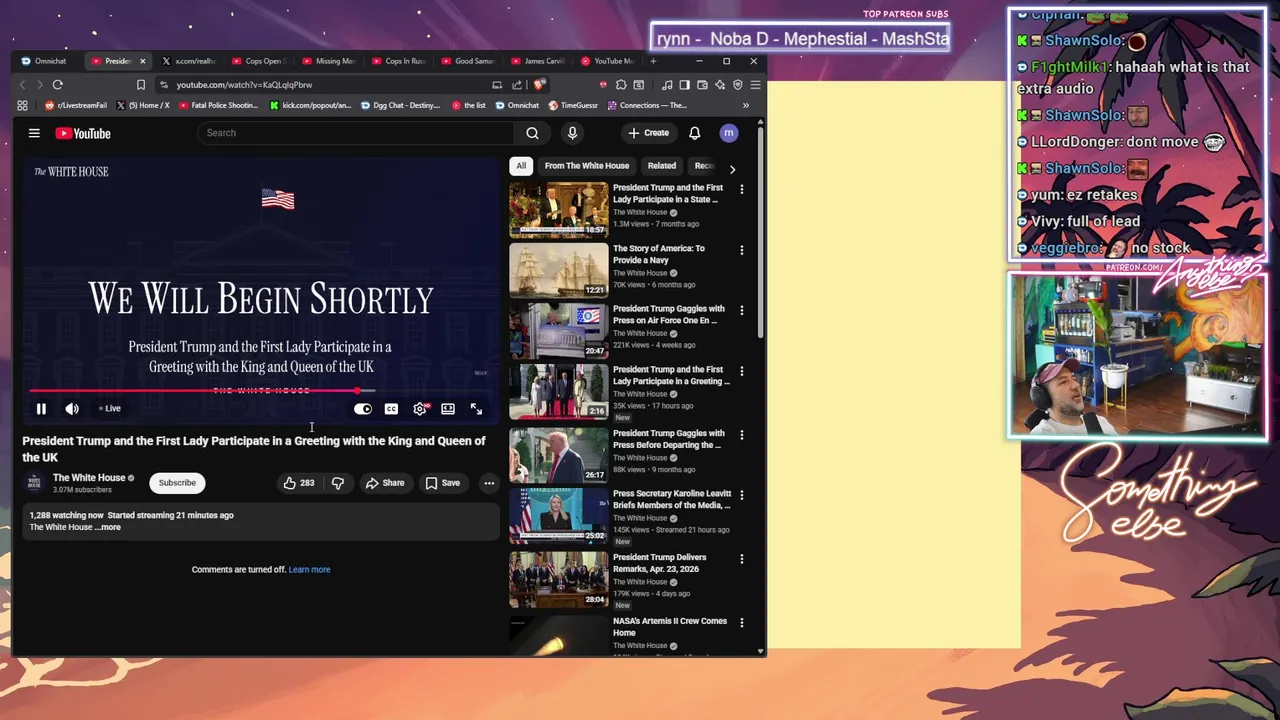Open a new browser tab
This screenshot has height=720, width=1280.
point(653,61)
